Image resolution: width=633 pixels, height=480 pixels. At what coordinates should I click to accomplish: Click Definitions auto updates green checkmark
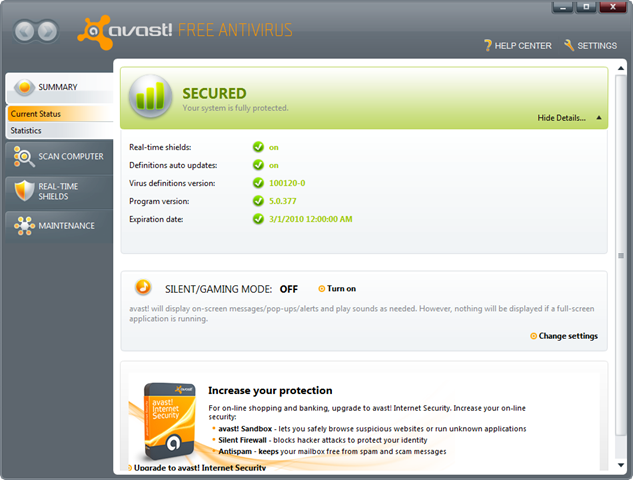(x=258, y=165)
